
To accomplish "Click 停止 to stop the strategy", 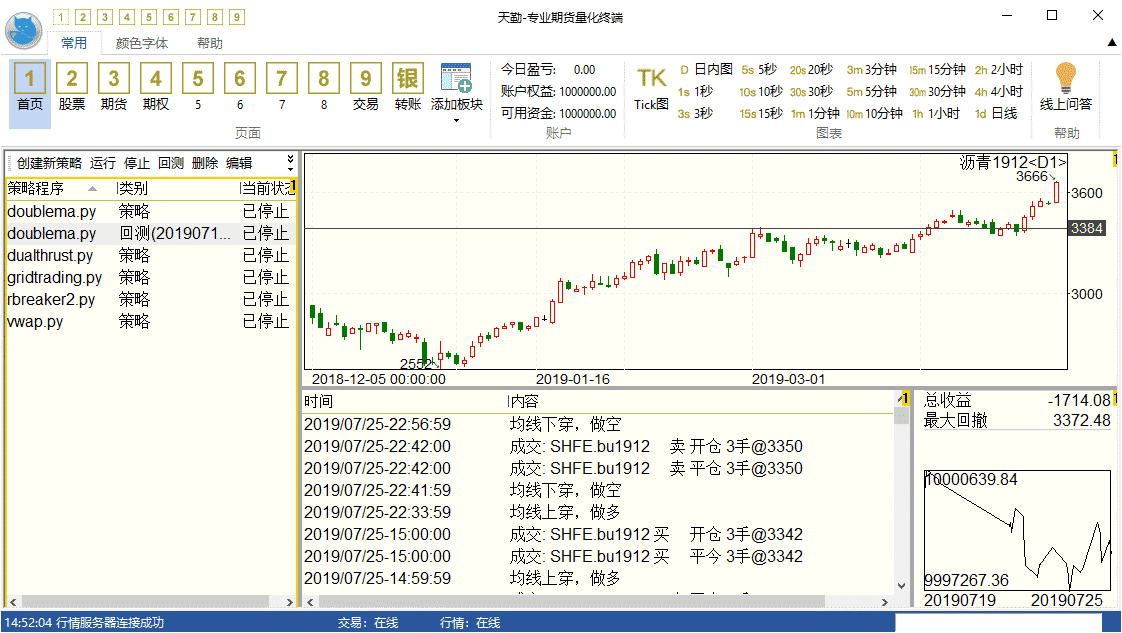I will tap(137, 163).
